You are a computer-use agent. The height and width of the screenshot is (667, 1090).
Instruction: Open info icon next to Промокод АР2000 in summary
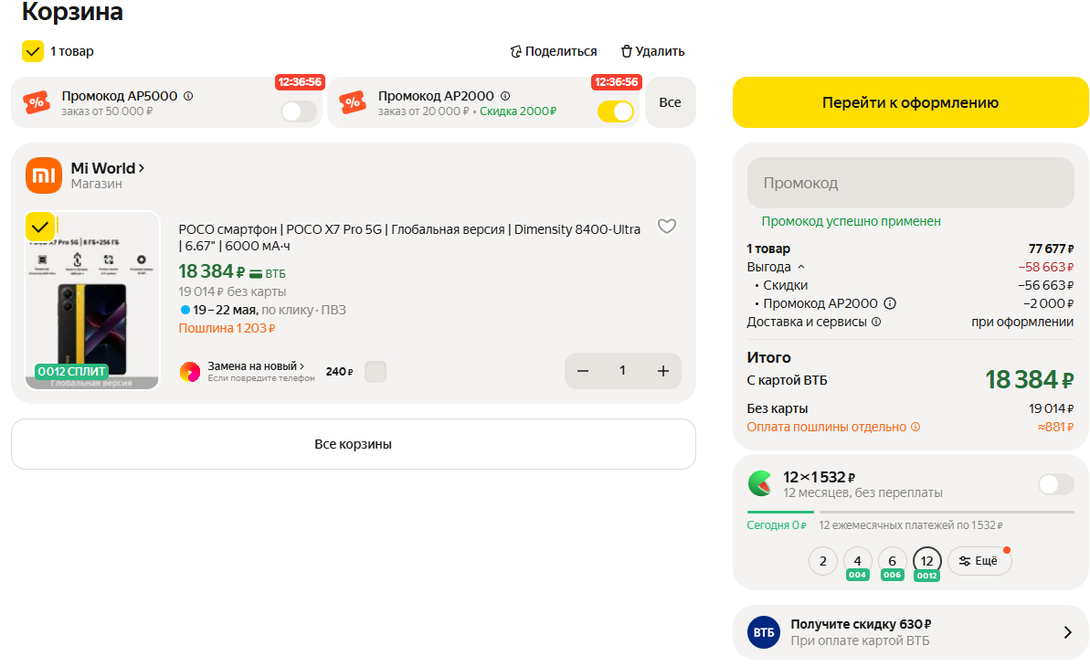[890, 304]
